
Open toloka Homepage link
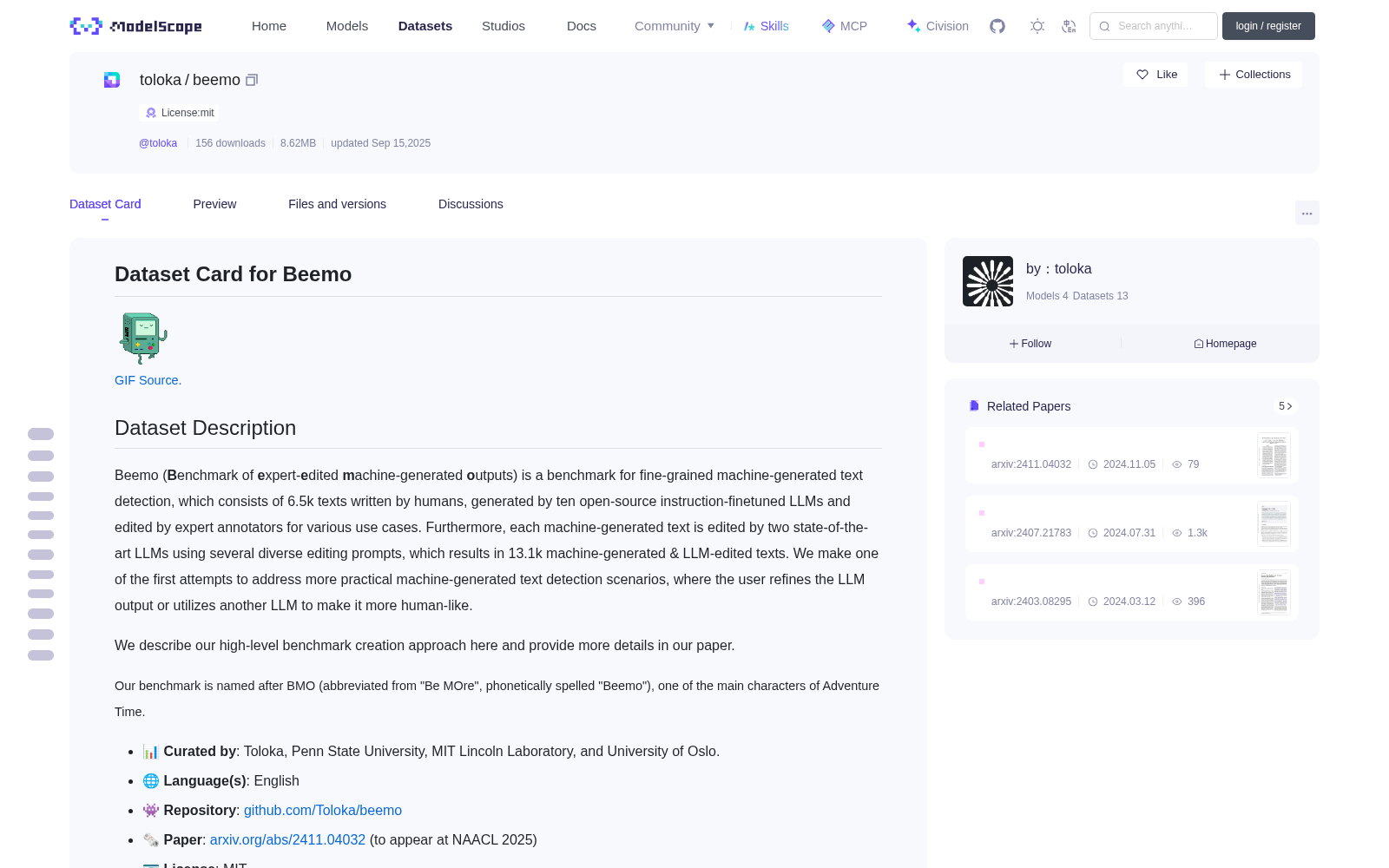[1225, 344]
